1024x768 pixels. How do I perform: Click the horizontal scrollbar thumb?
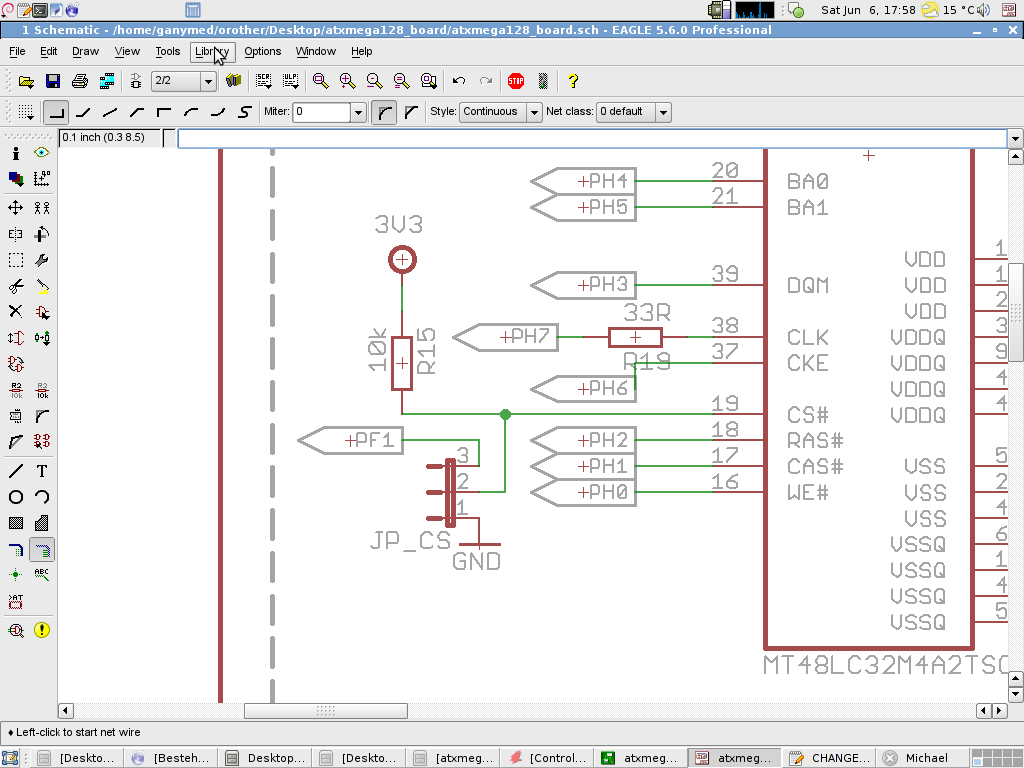(x=326, y=711)
